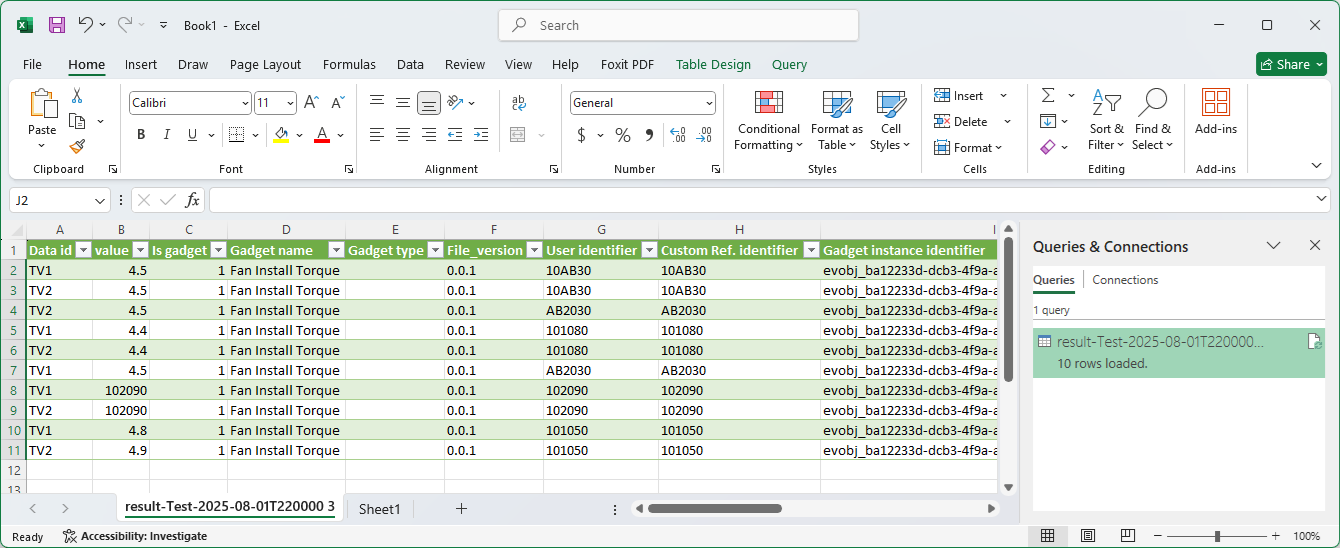Image resolution: width=1340 pixels, height=548 pixels.
Task: Click the Comma Style icon
Action: coord(649,135)
